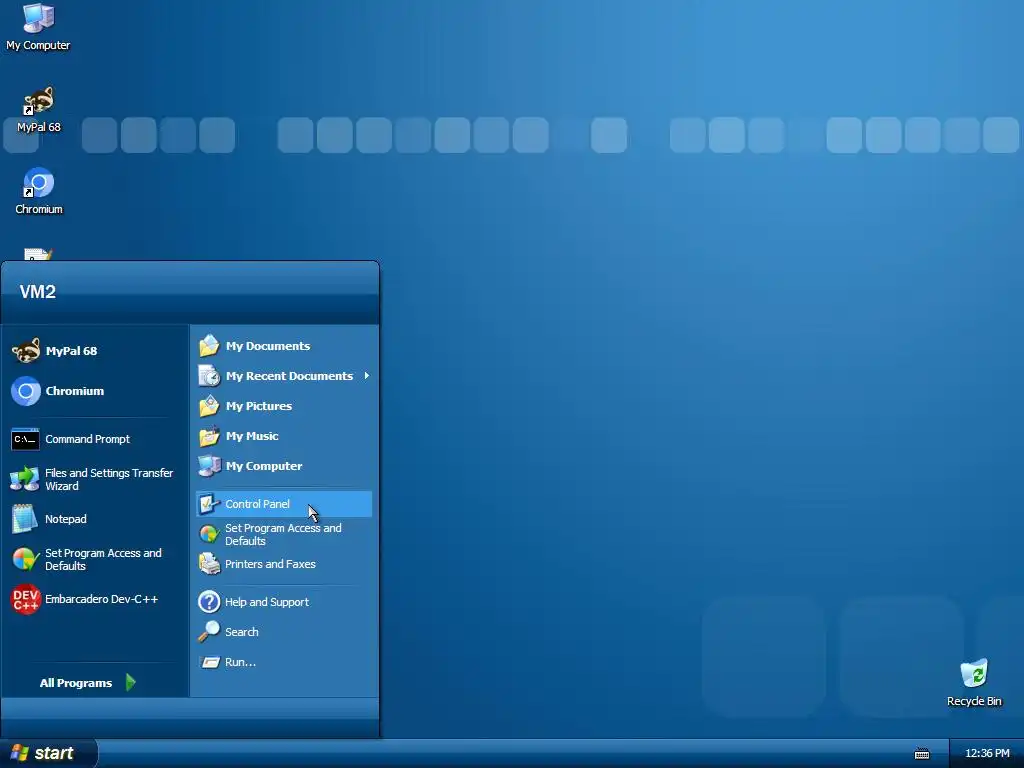Click Files and Settings Transfer Wizard icon
The width and height of the screenshot is (1024, 768).
[25, 479]
